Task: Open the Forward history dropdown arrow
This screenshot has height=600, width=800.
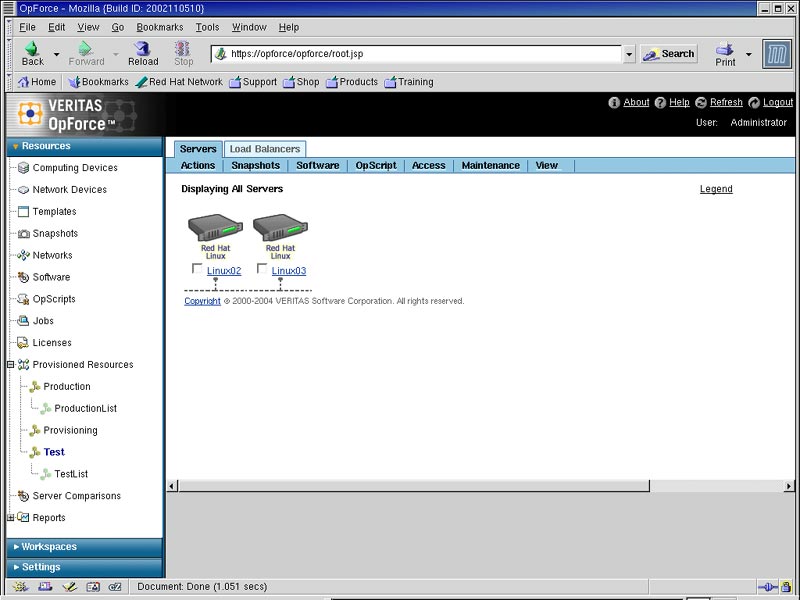Action: coord(116,54)
